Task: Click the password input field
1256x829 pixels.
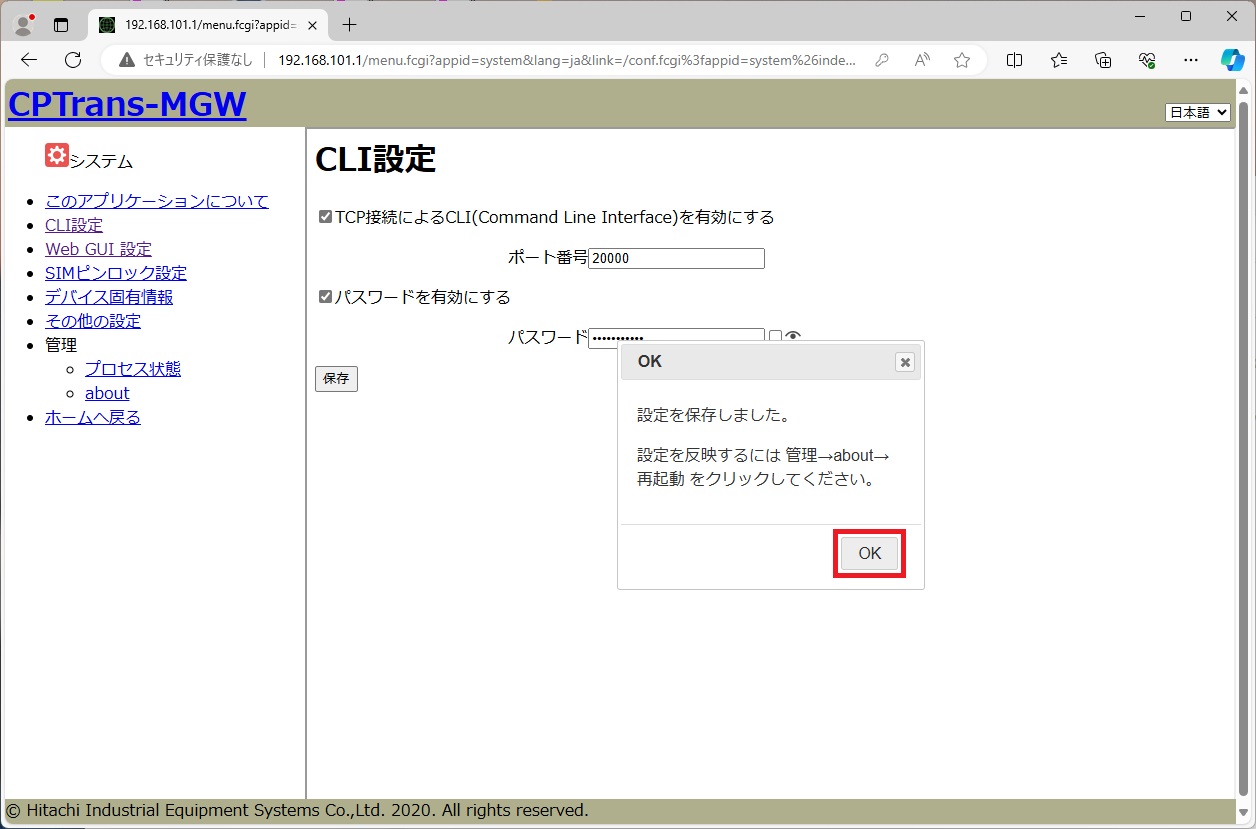Action: coord(676,338)
